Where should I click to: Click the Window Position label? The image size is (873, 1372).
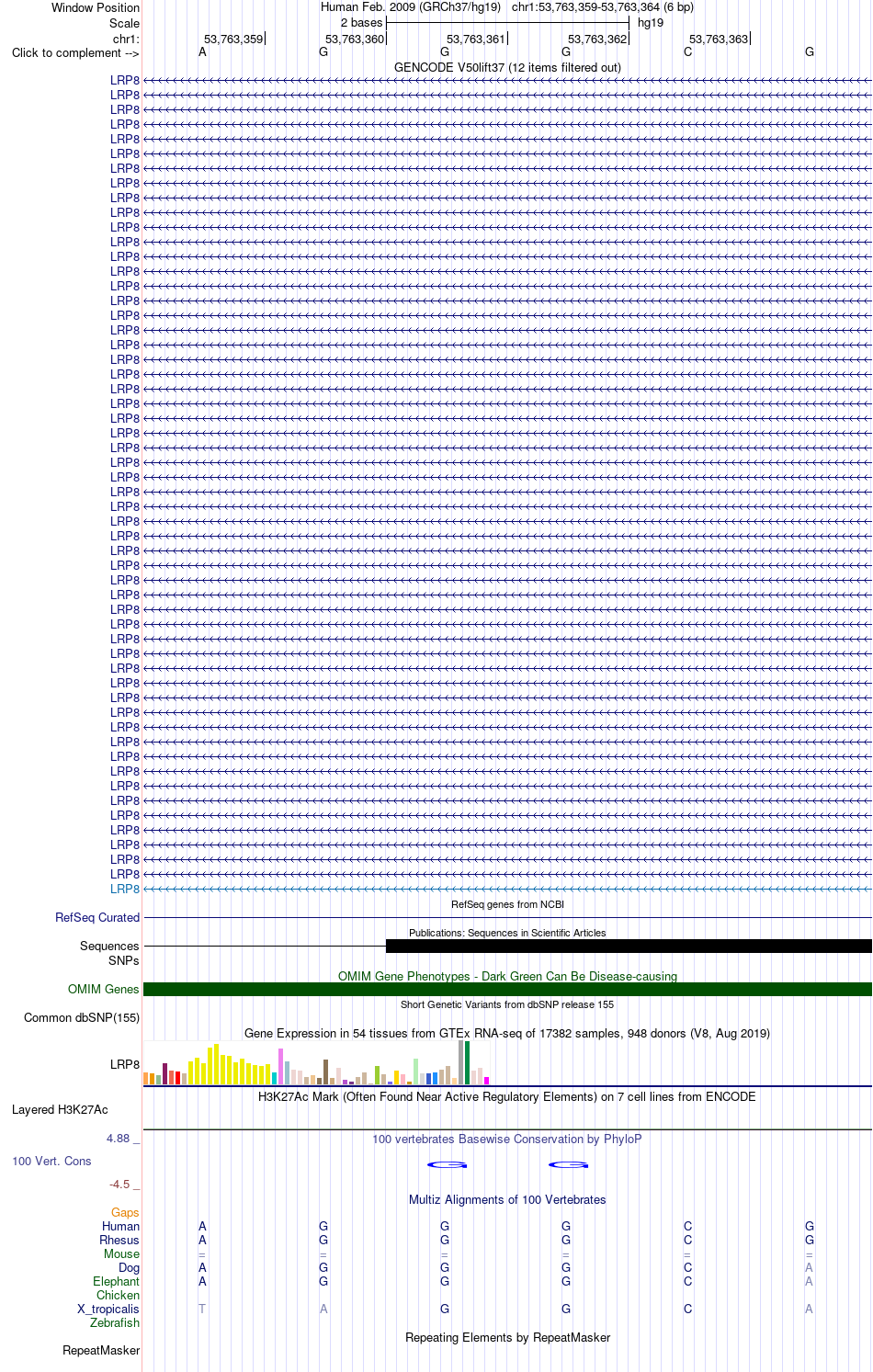click(x=96, y=7)
